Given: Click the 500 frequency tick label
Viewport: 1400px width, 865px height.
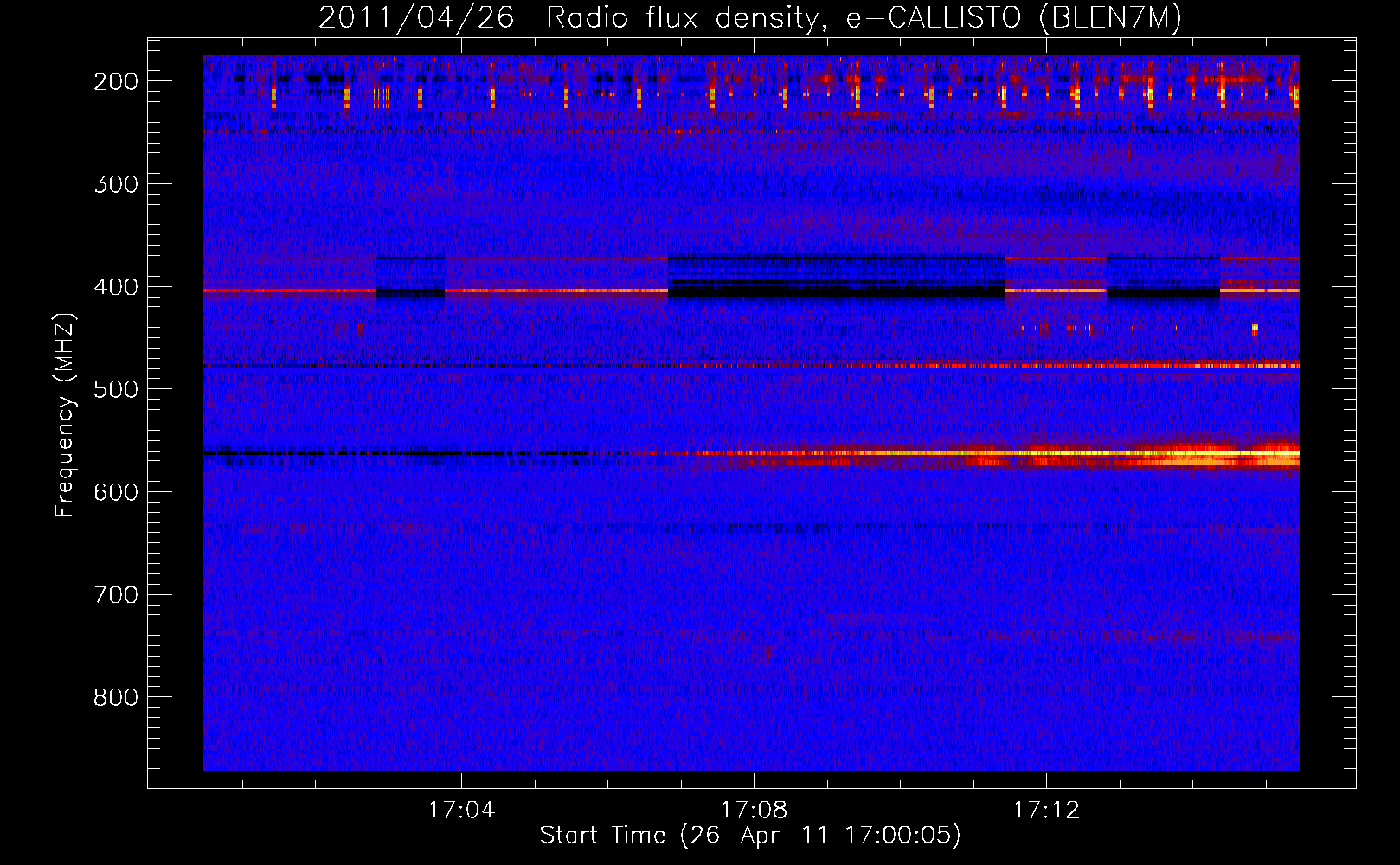Looking at the screenshot, I should click(116, 389).
